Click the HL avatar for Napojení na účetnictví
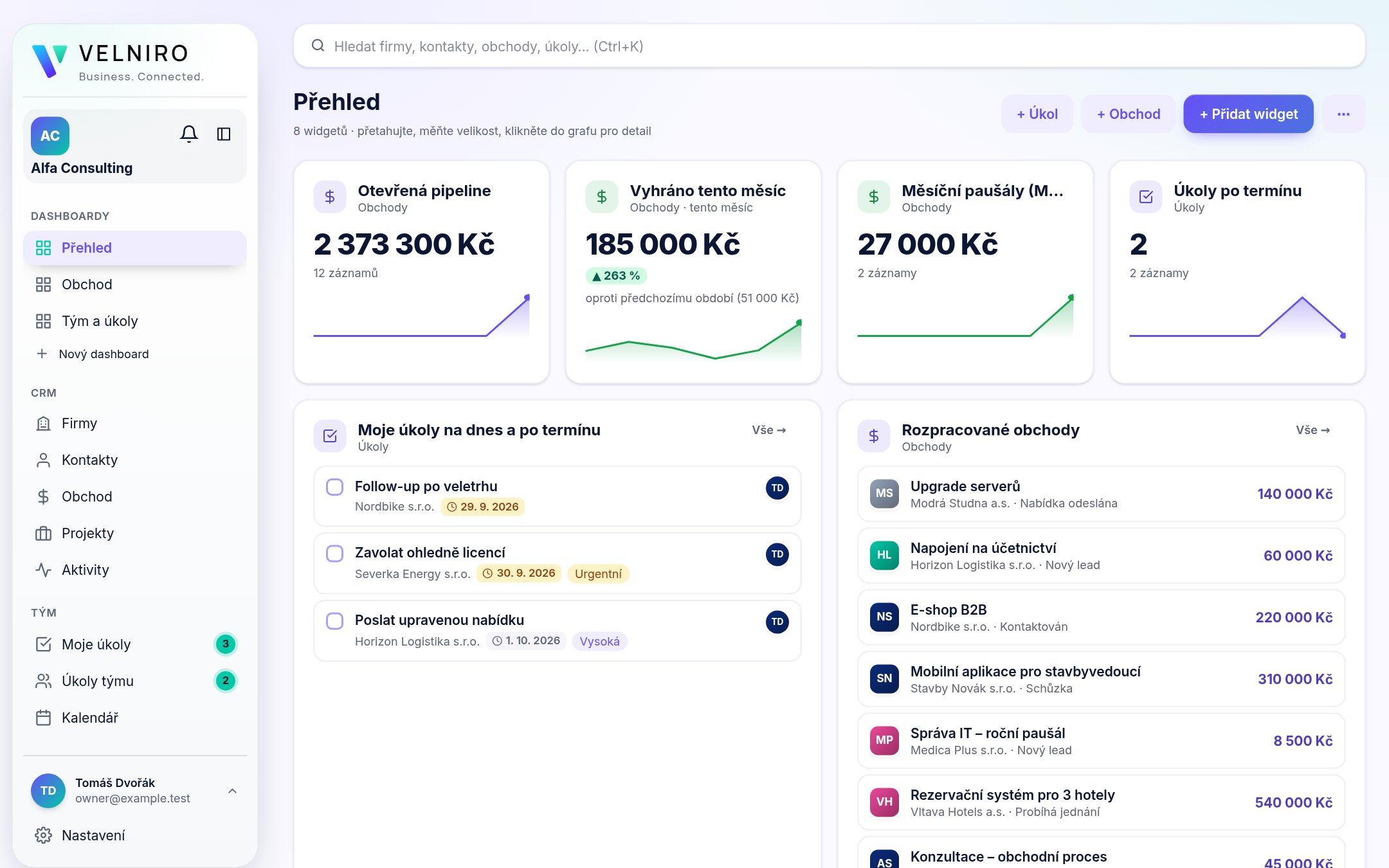1389x868 pixels. (x=884, y=555)
